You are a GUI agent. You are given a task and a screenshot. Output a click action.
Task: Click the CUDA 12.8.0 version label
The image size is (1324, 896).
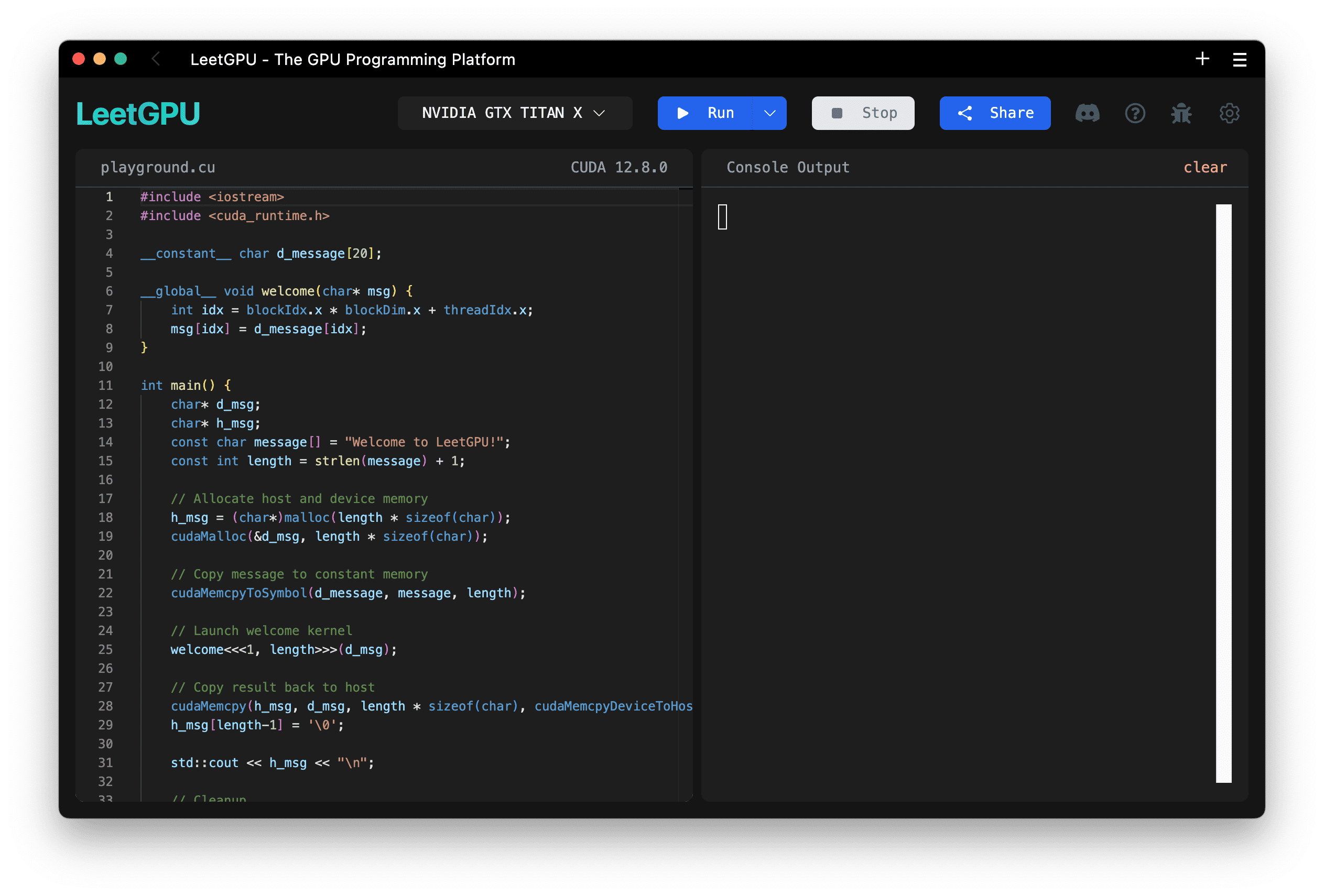[618, 167]
